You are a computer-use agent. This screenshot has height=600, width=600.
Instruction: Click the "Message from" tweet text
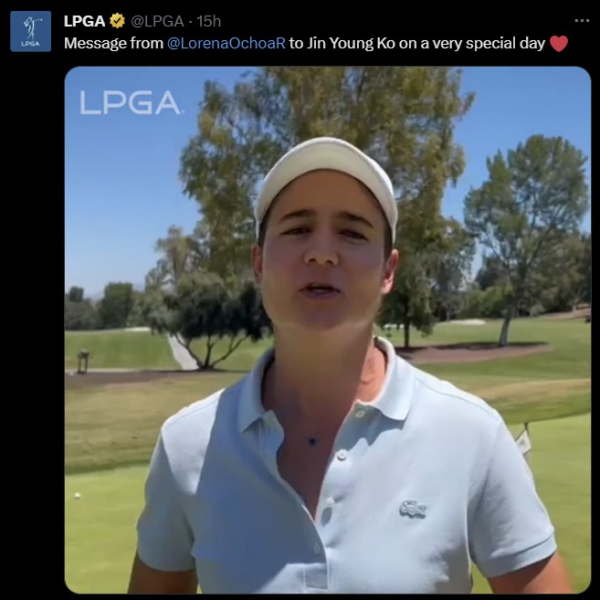(114, 43)
